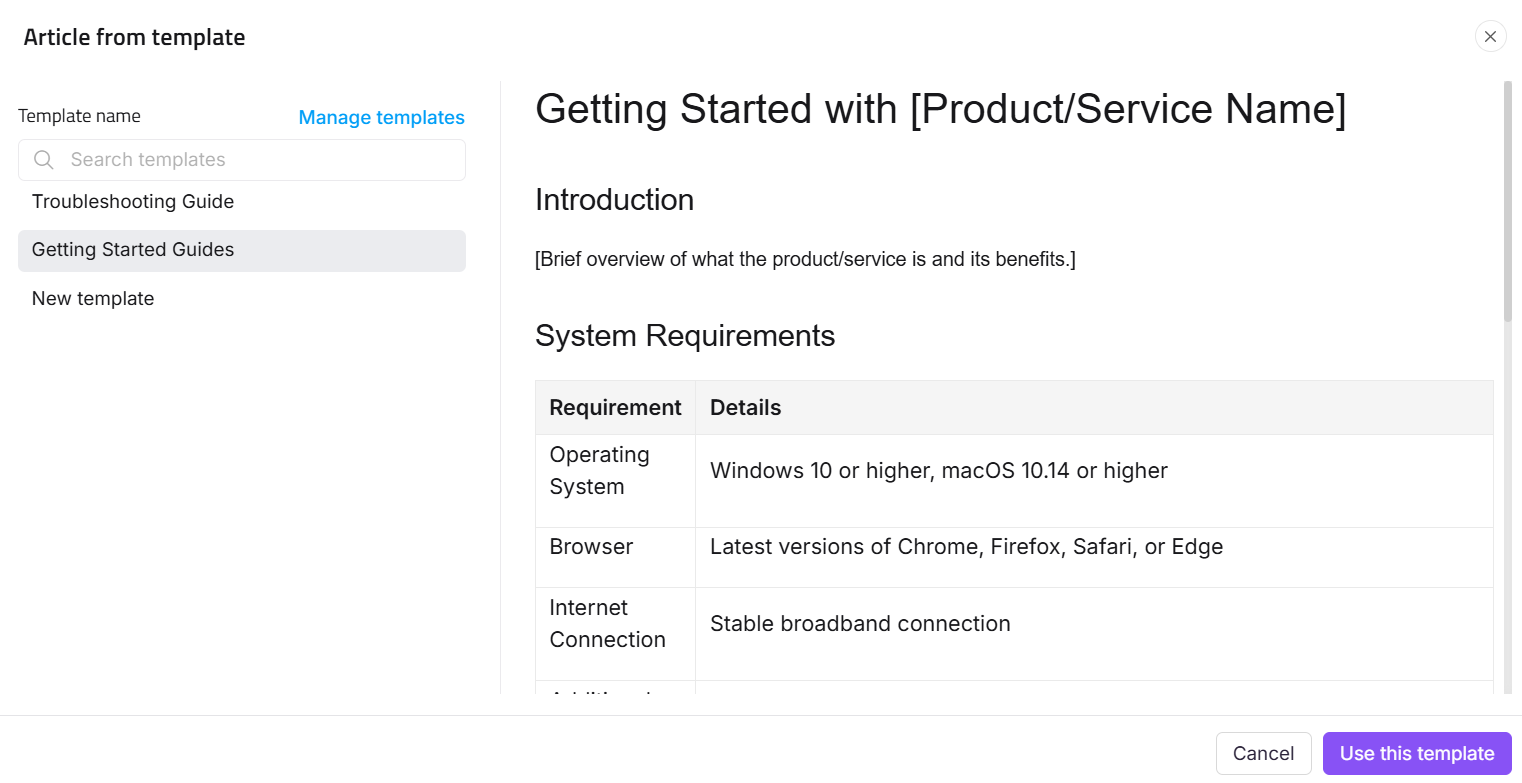This screenshot has height=783, width=1522.
Task: Open the Manage templates panel
Action: coord(381,117)
